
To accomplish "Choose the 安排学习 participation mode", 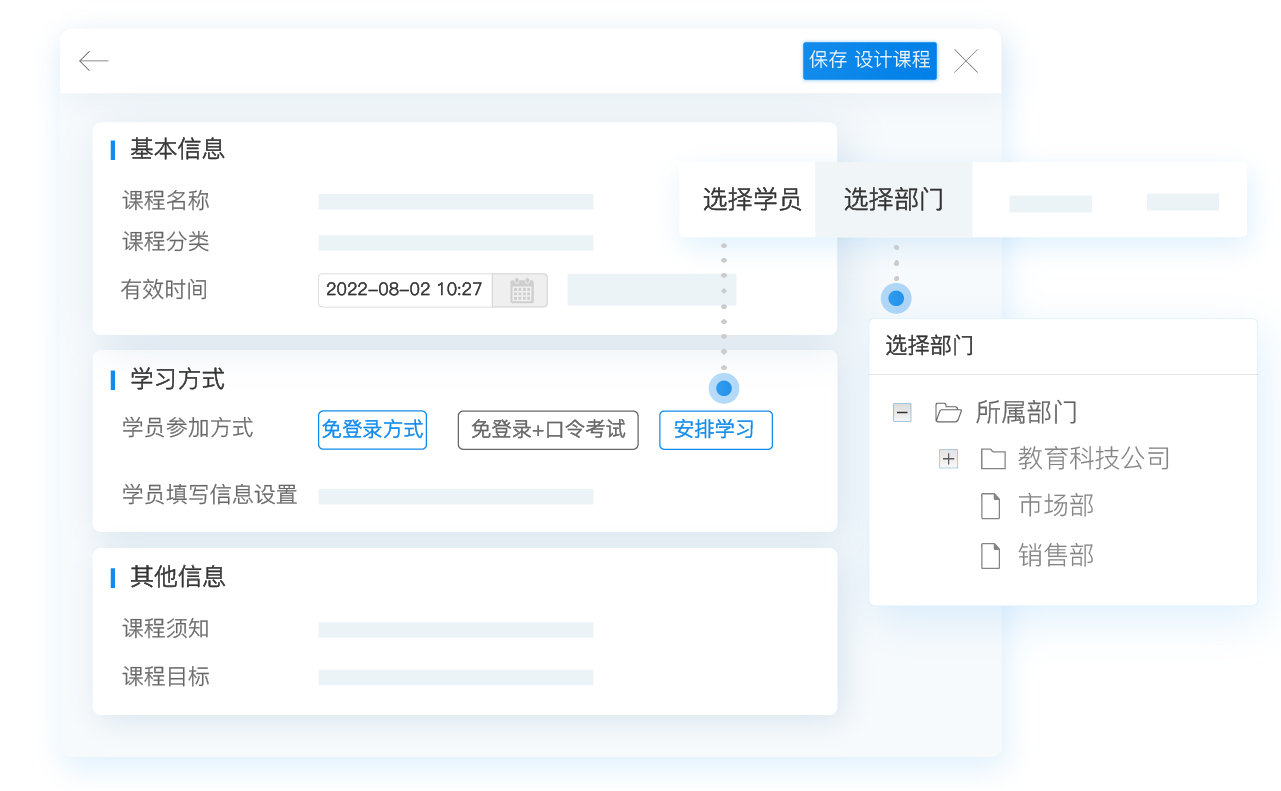I will (715, 430).
